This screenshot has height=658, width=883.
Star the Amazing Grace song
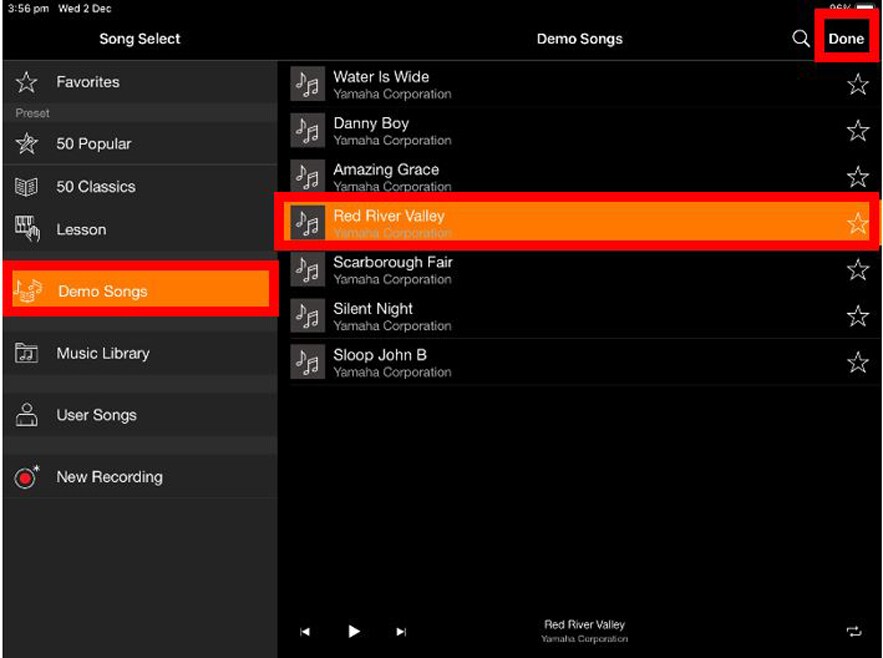[857, 178]
